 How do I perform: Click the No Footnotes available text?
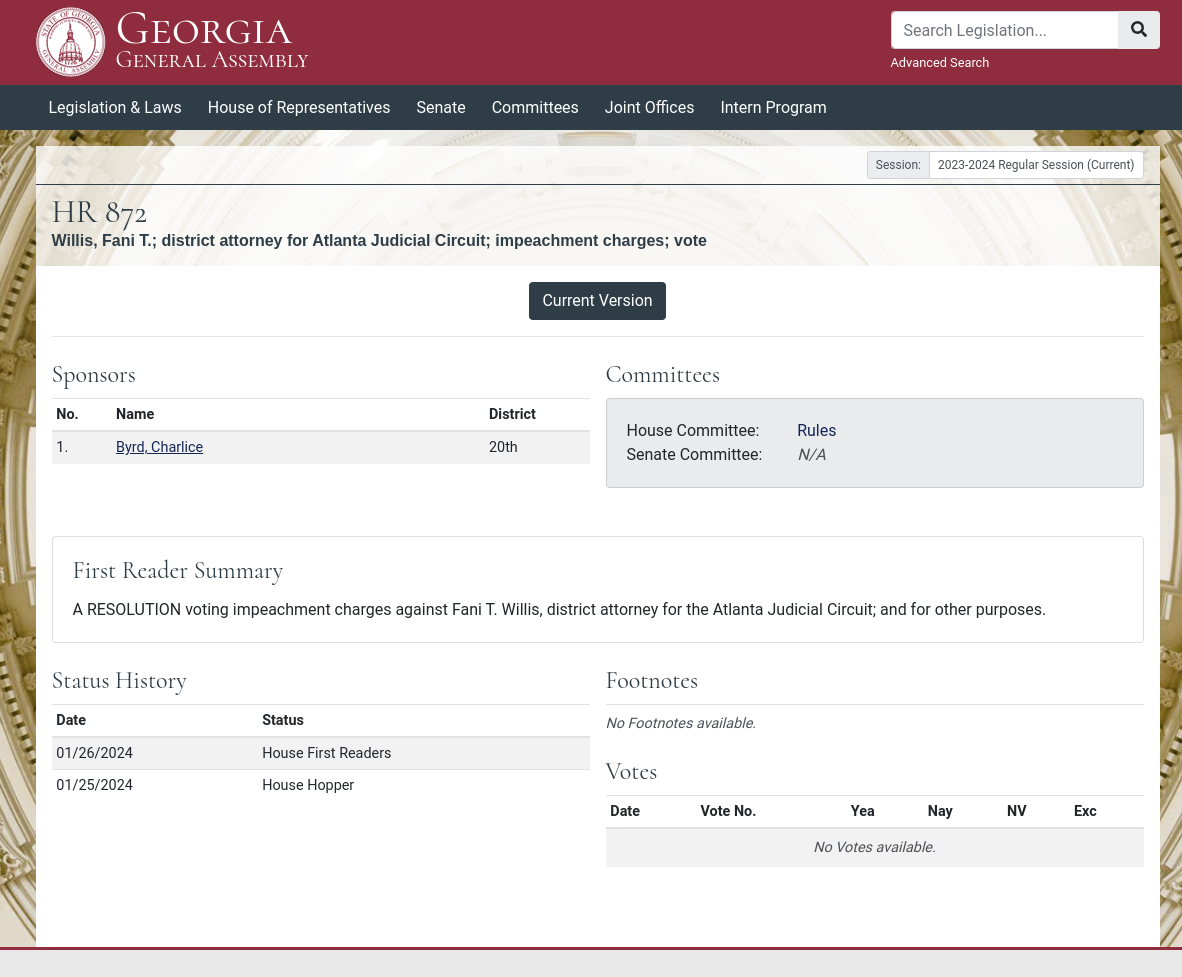(681, 723)
